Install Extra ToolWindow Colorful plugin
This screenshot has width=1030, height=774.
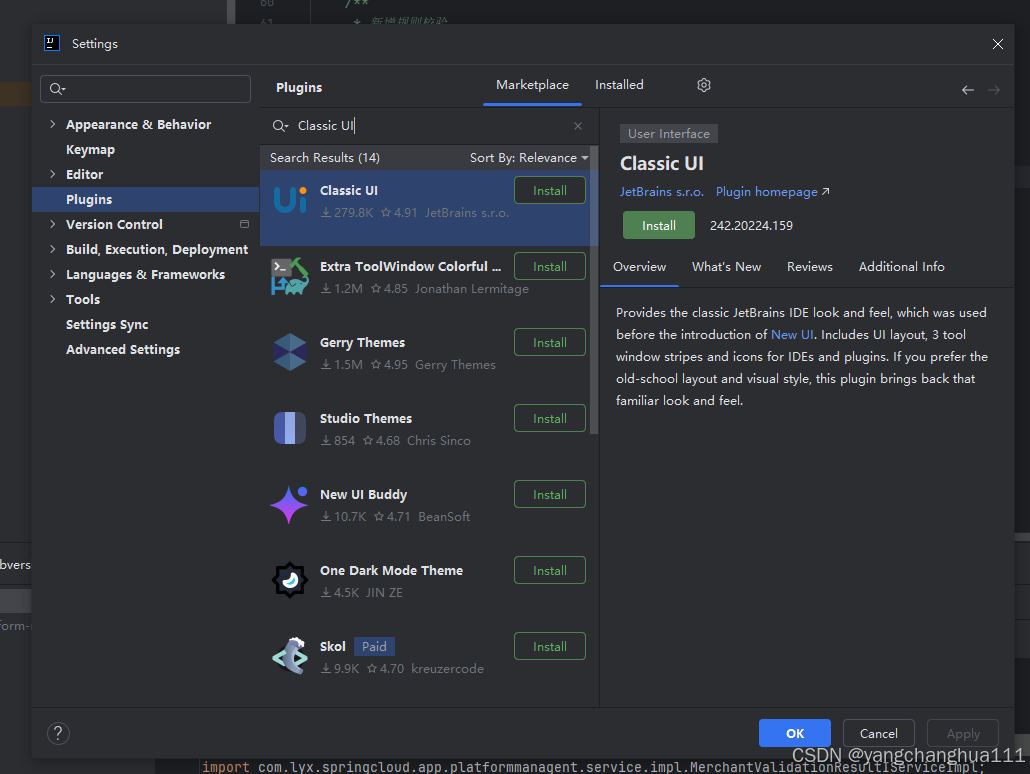point(550,267)
